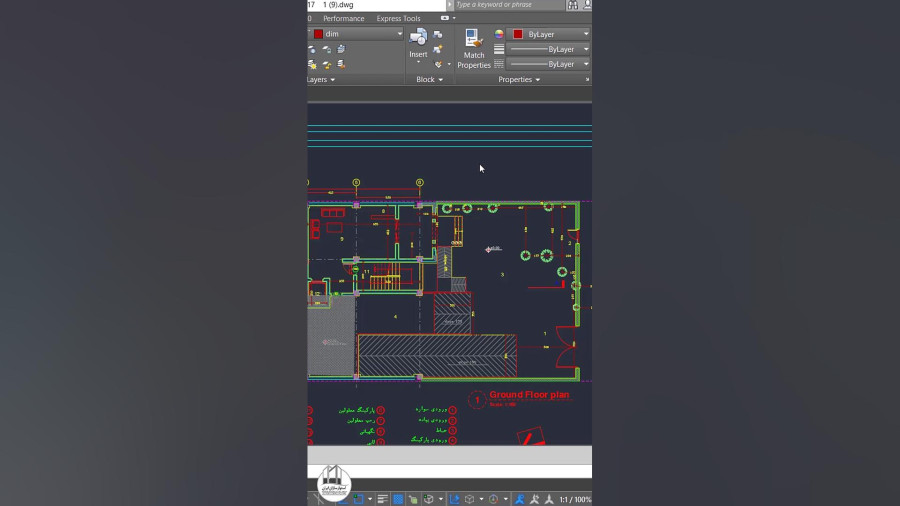Toggle Gizmo display in status bar
Viewport: 900px width, 506px height.
point(493,500)
